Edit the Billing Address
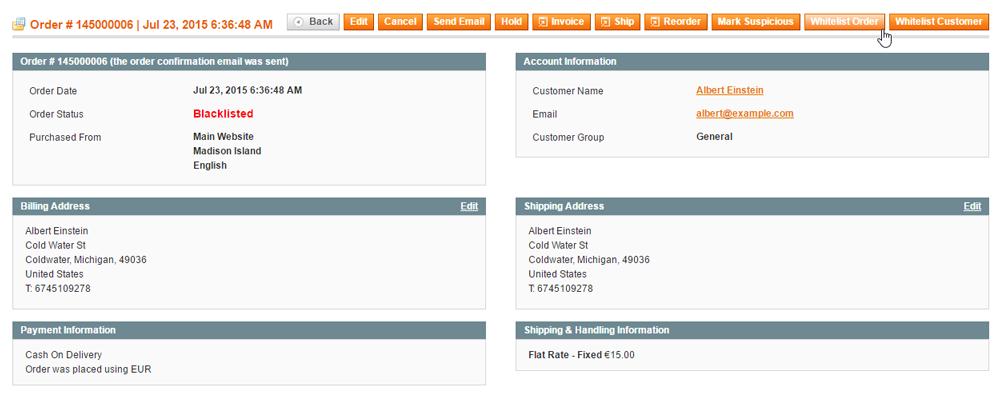This screenshot has height=400, width=1000. click(x=469, y=206)
